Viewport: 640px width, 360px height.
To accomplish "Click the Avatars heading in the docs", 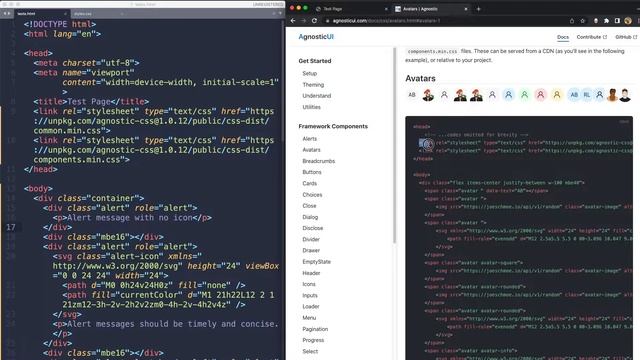I will coord(420,78).
